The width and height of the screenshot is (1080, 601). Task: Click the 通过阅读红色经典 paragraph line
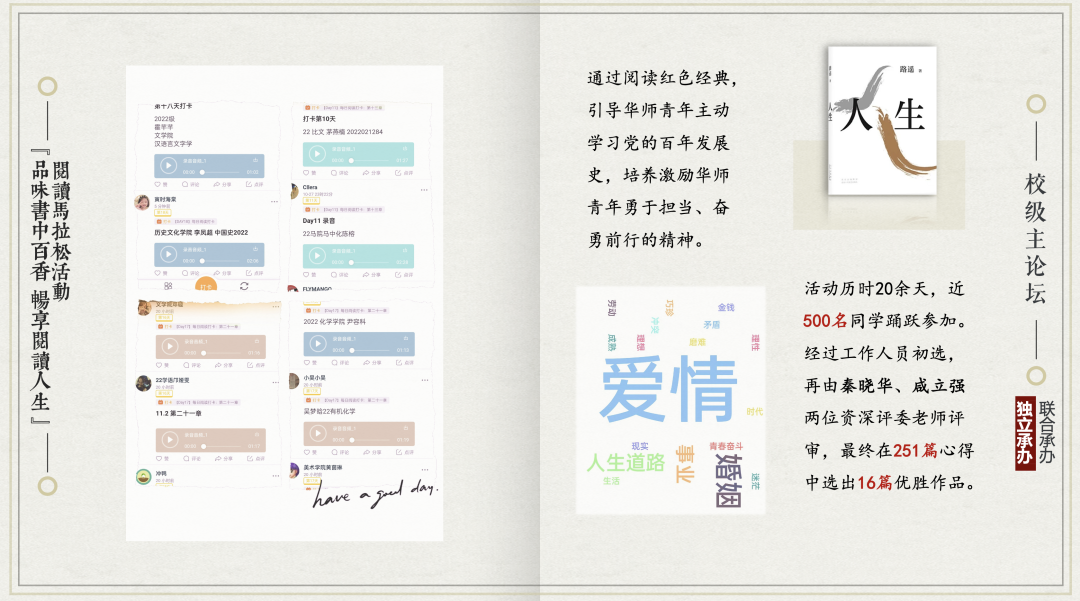[662, 78]
